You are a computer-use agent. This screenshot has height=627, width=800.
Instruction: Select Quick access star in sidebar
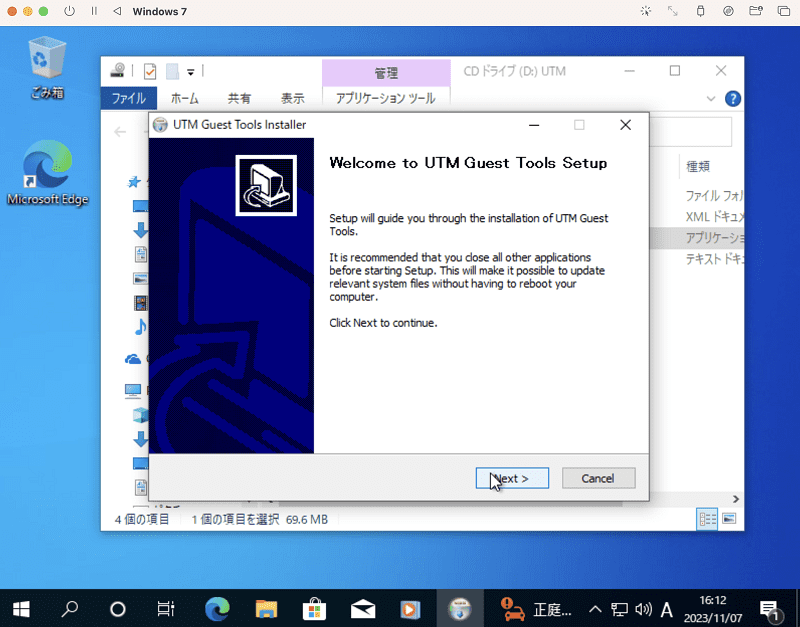134,182
